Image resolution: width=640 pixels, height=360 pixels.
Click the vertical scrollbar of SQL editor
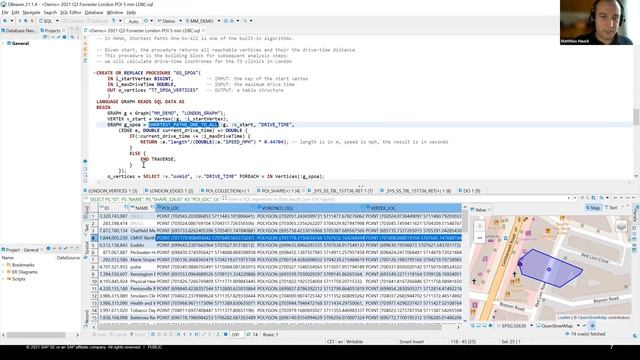tap(636, 117)
